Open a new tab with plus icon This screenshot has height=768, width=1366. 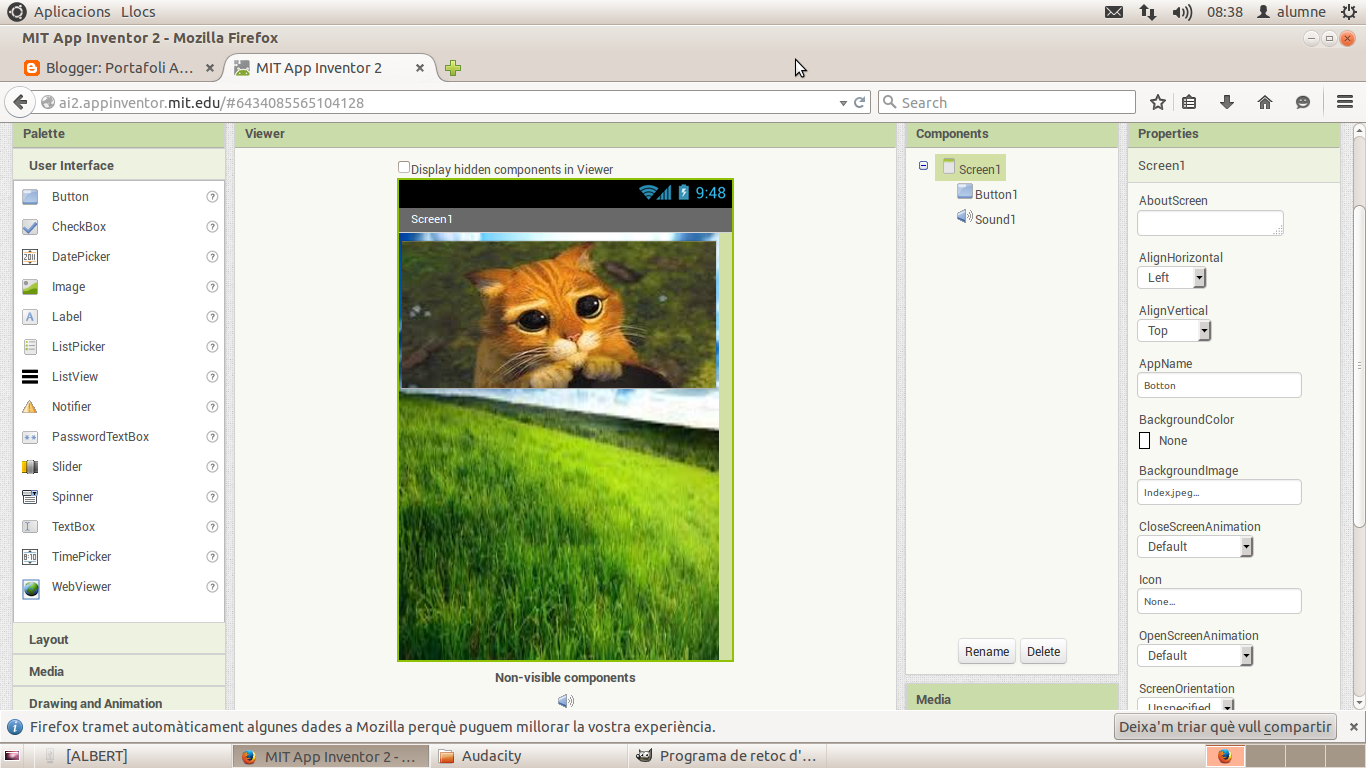453,68
